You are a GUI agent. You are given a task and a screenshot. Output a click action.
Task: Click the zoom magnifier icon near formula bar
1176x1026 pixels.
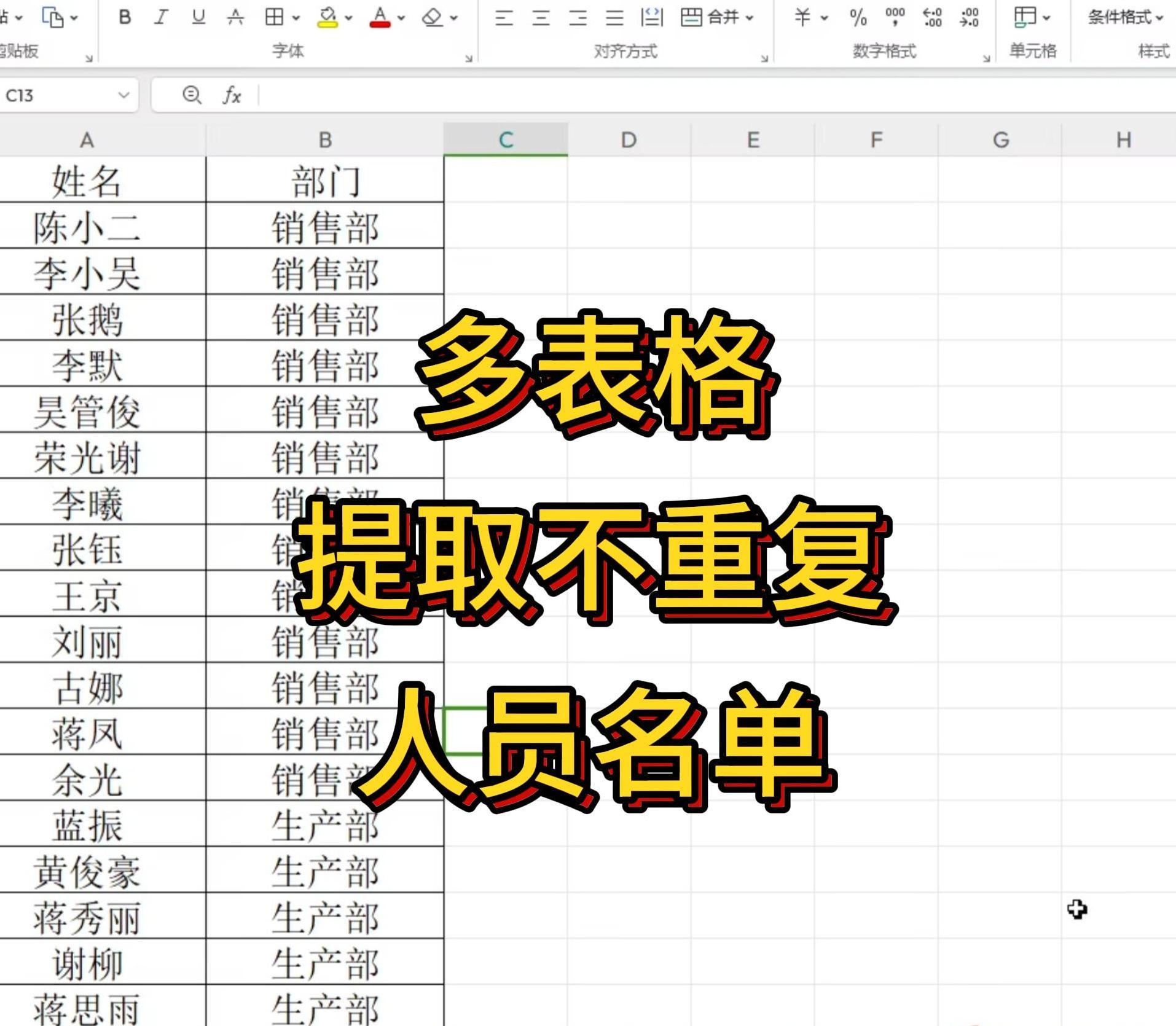192,95
